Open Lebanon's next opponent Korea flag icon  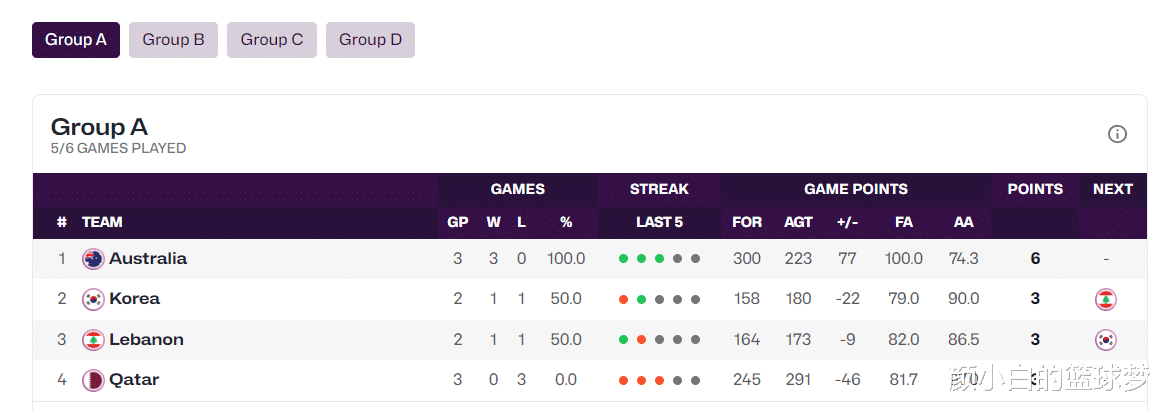(x=1106, y=340)
